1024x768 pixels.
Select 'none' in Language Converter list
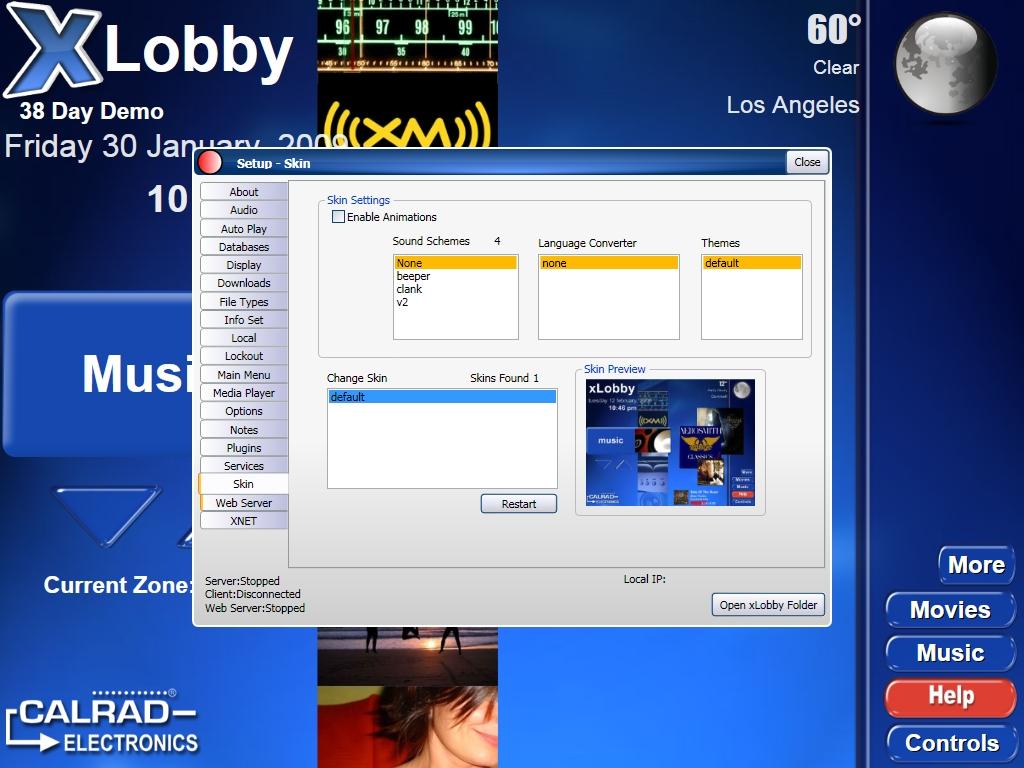point(609,263)
